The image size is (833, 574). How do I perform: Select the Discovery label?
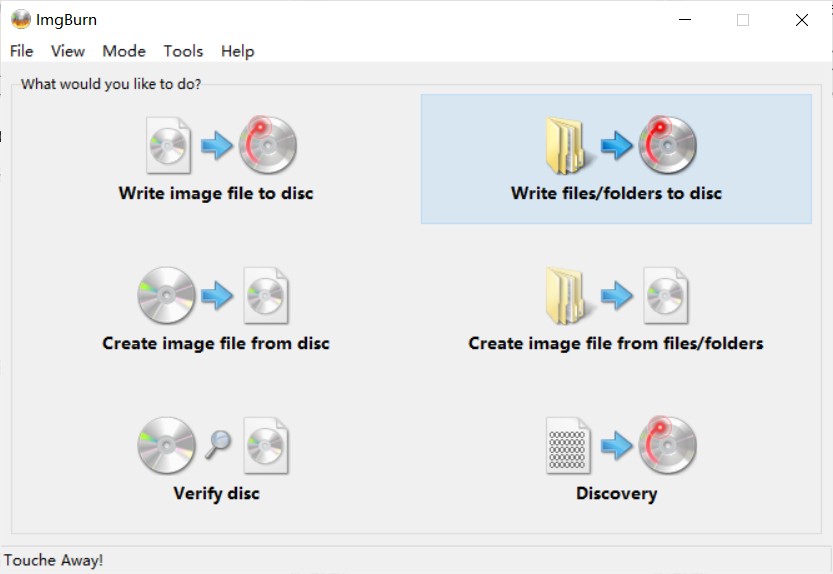(616, 493)
